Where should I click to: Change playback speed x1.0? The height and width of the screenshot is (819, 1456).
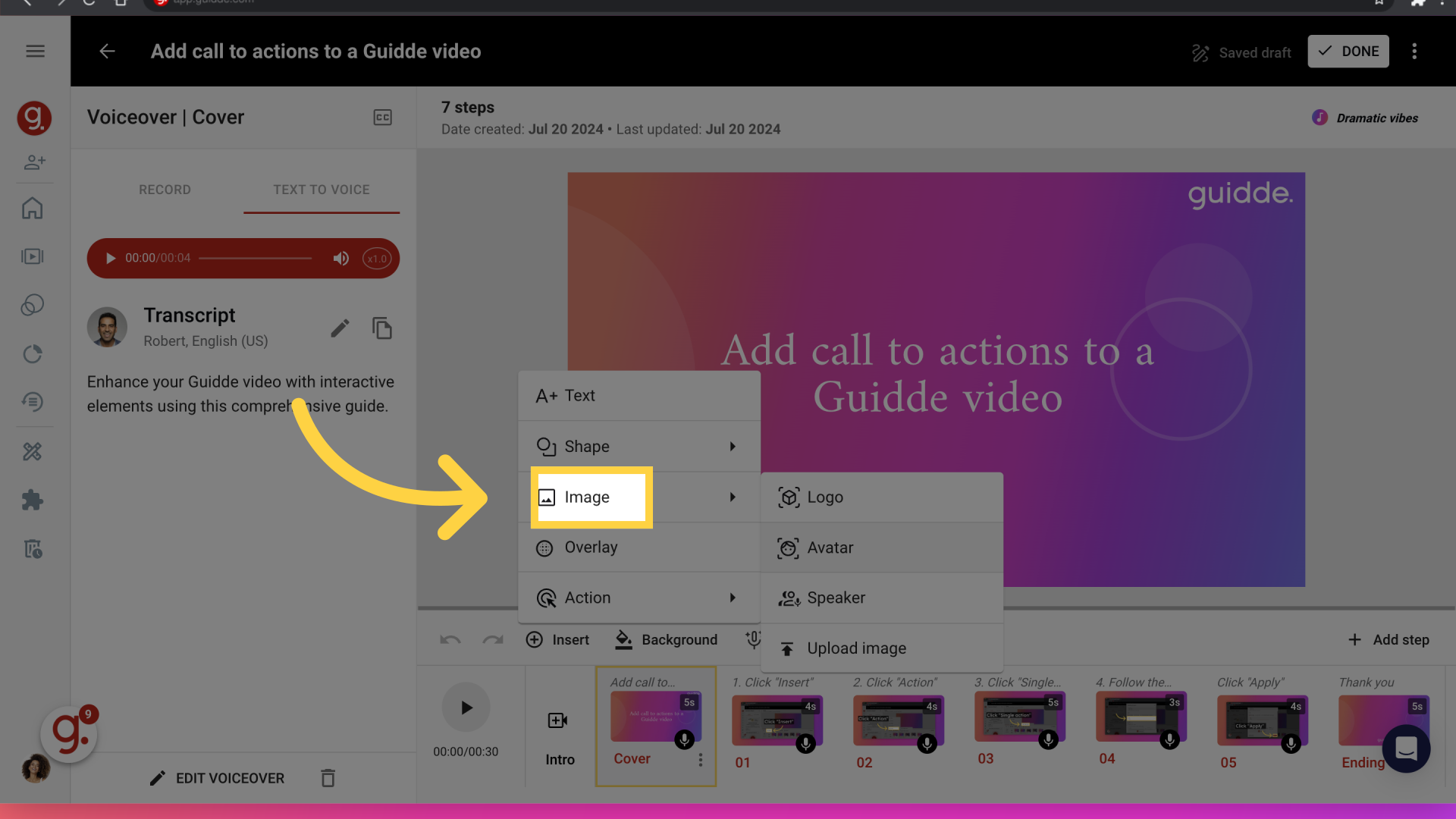click(x=377, y=258)
